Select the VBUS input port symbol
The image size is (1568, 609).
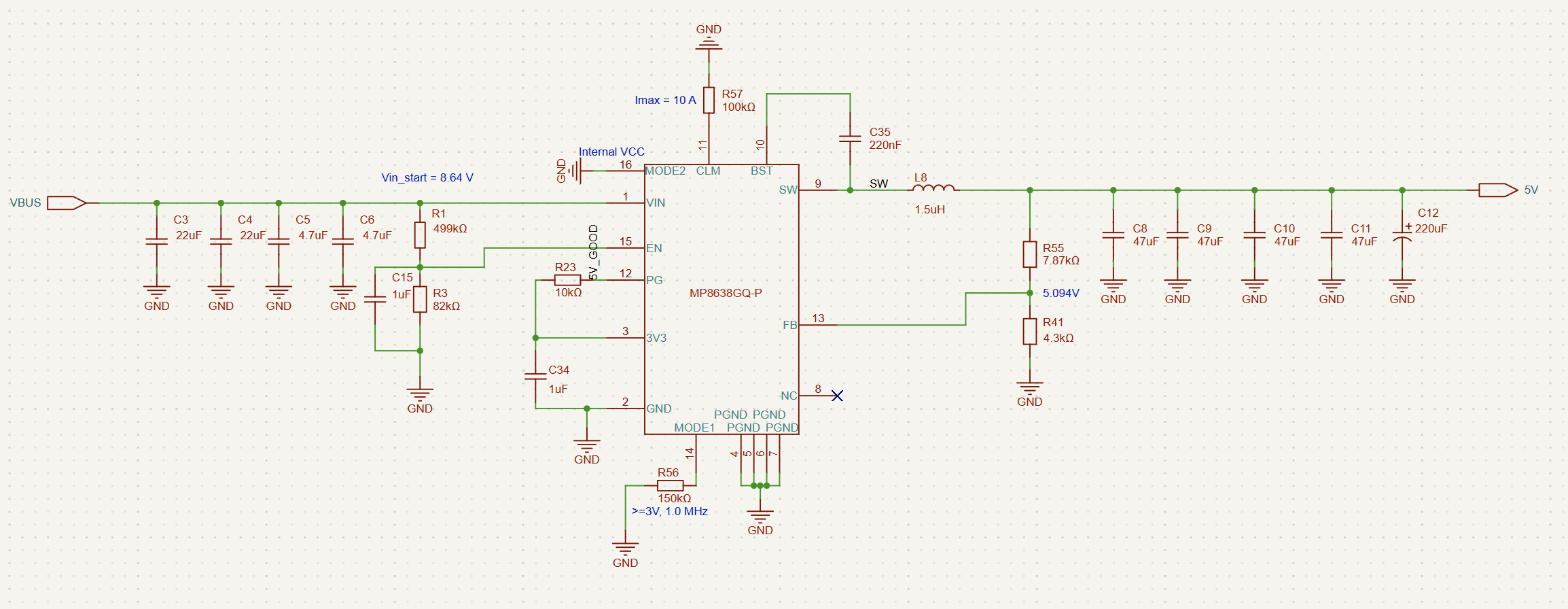[67, 203]
